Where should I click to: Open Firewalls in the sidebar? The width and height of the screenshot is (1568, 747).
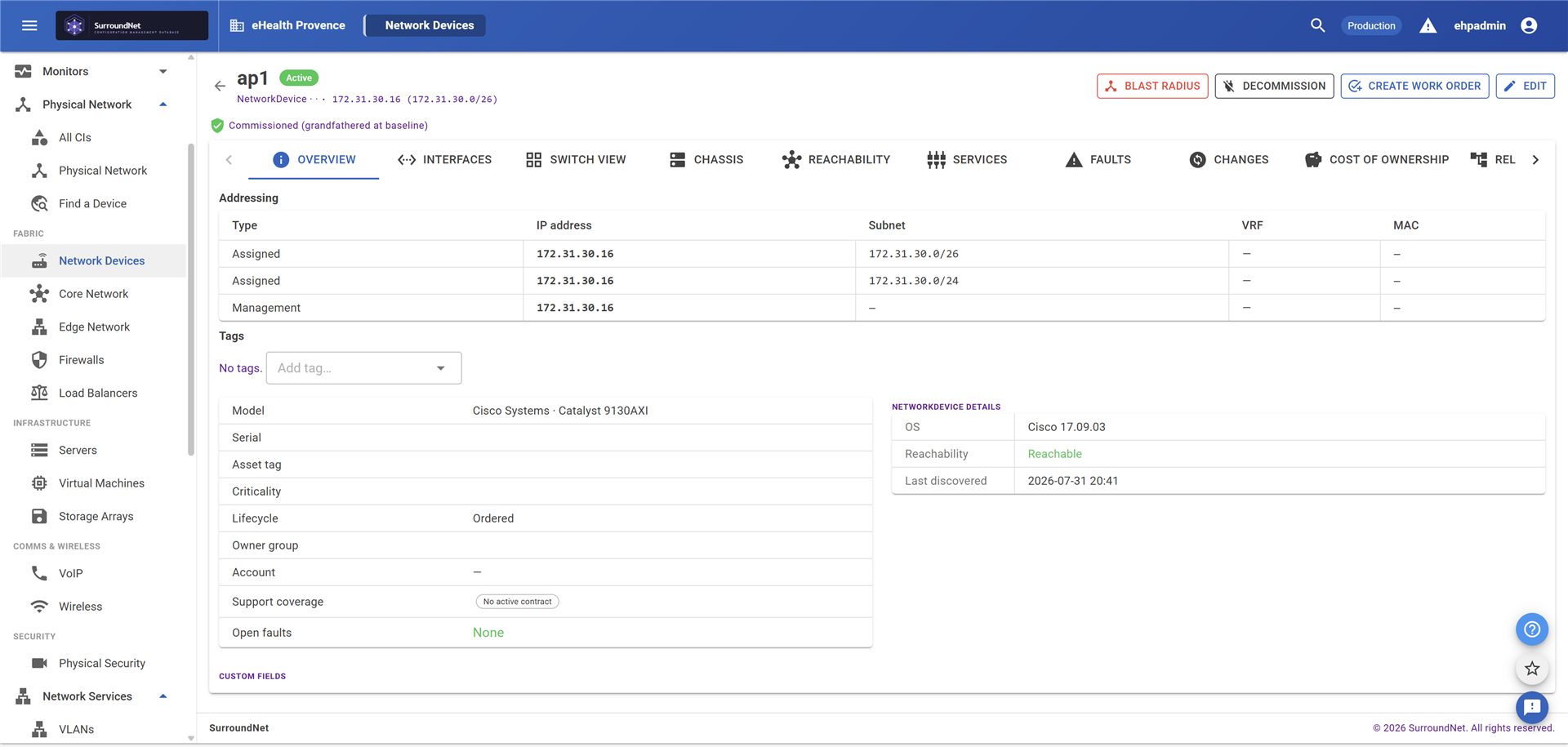click(x=93, y=360)
